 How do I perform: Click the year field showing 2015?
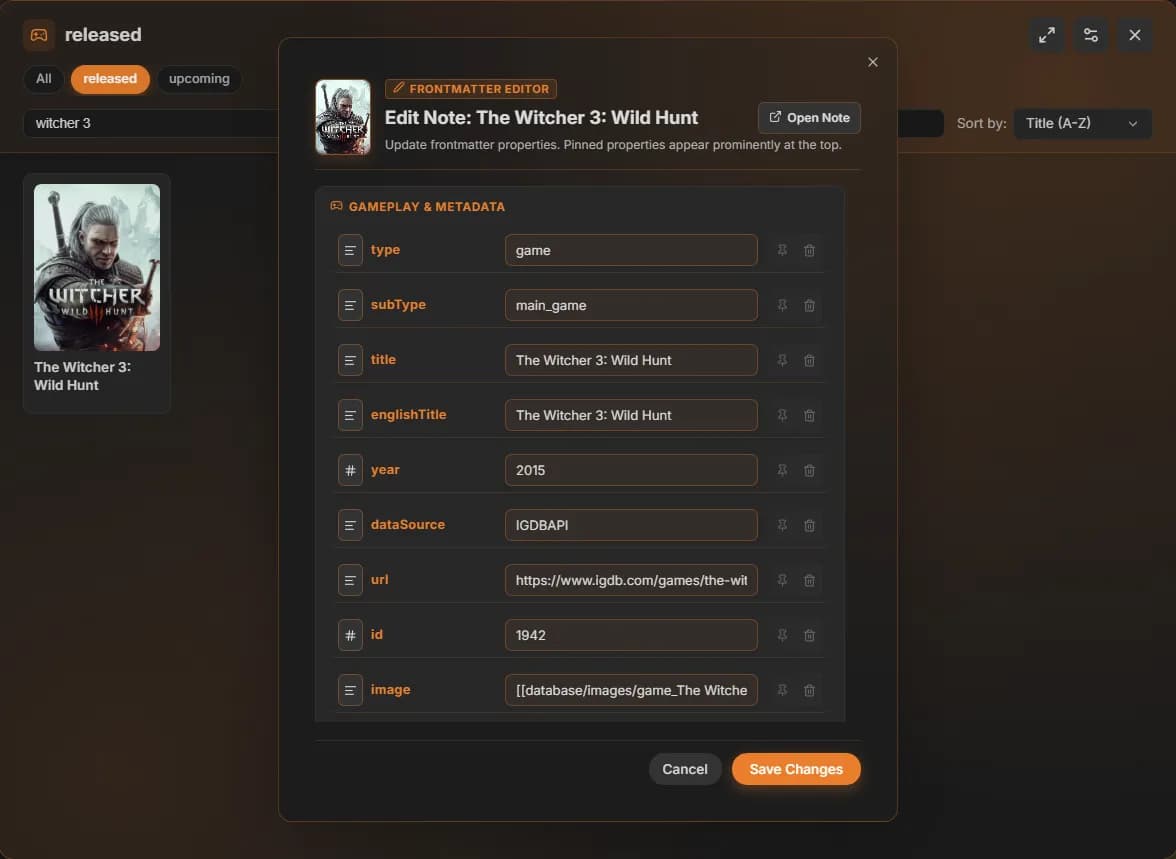coord(631,470)
